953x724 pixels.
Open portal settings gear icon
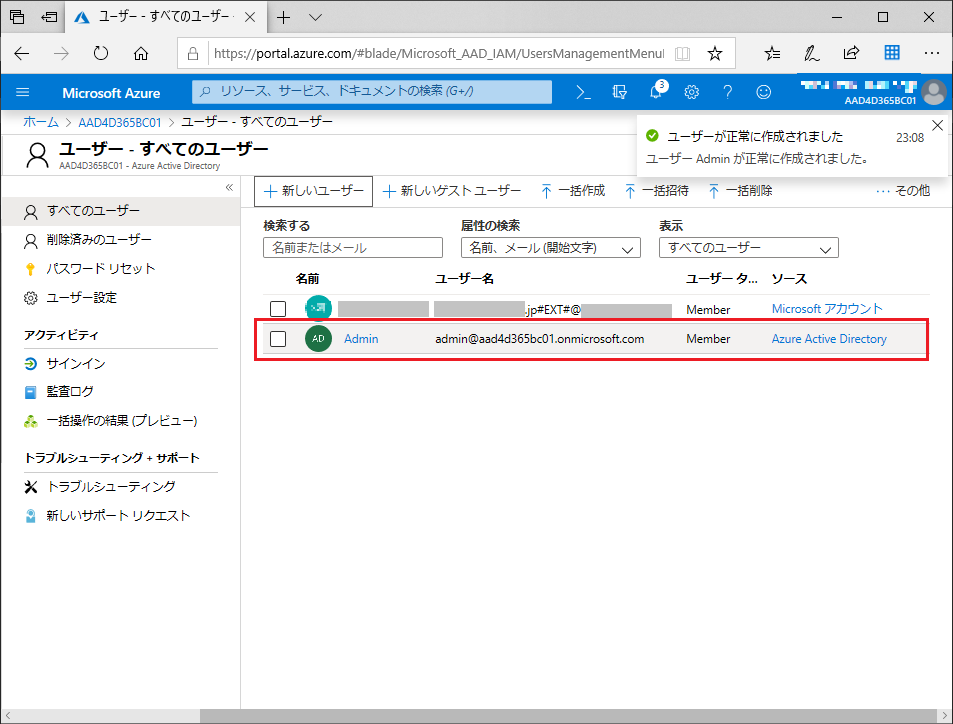pos(692,92)
